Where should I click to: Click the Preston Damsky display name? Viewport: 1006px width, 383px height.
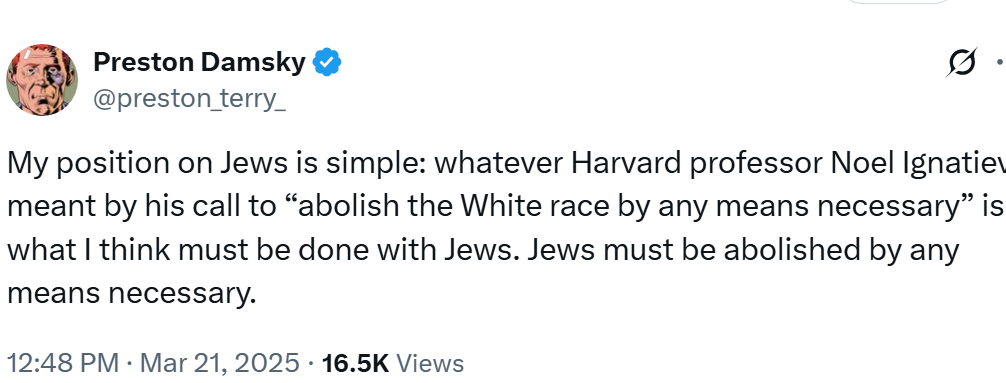click(199, 62)
